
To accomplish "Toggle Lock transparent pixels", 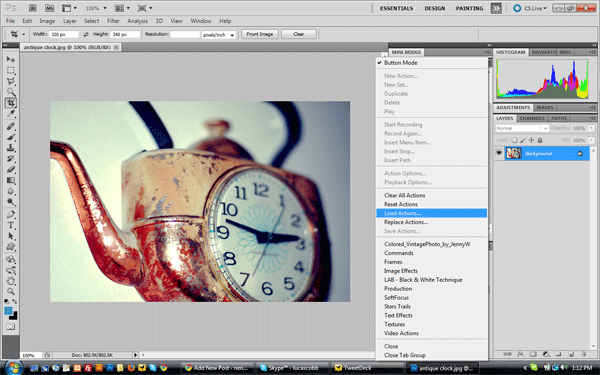I will [x=514, y=140].
